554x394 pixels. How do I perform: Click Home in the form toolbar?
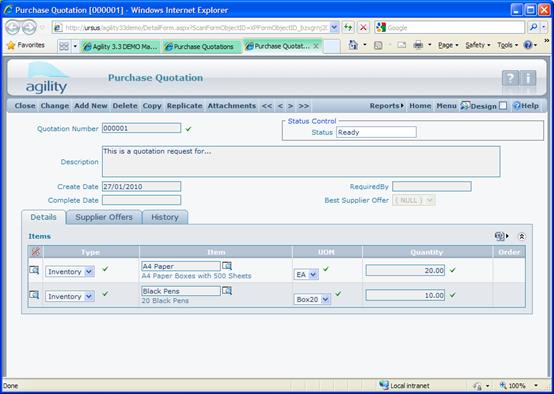point(420,106)
